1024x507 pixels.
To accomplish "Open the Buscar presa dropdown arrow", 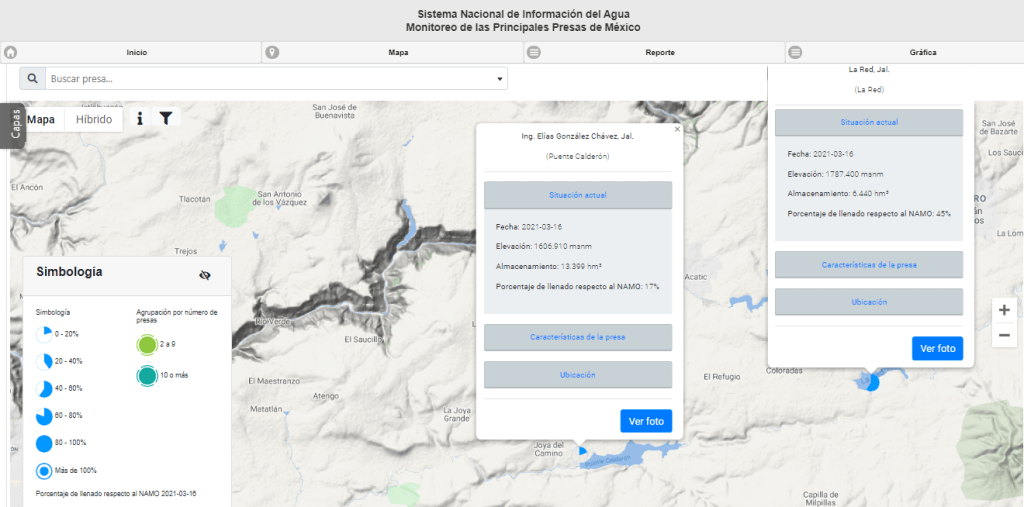I will 500,79.
